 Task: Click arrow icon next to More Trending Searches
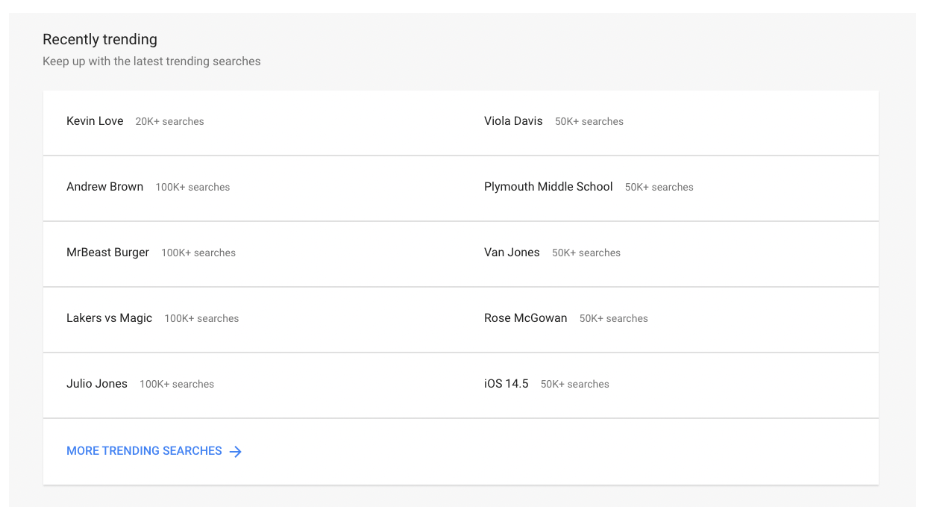click(x=236, y=452)
